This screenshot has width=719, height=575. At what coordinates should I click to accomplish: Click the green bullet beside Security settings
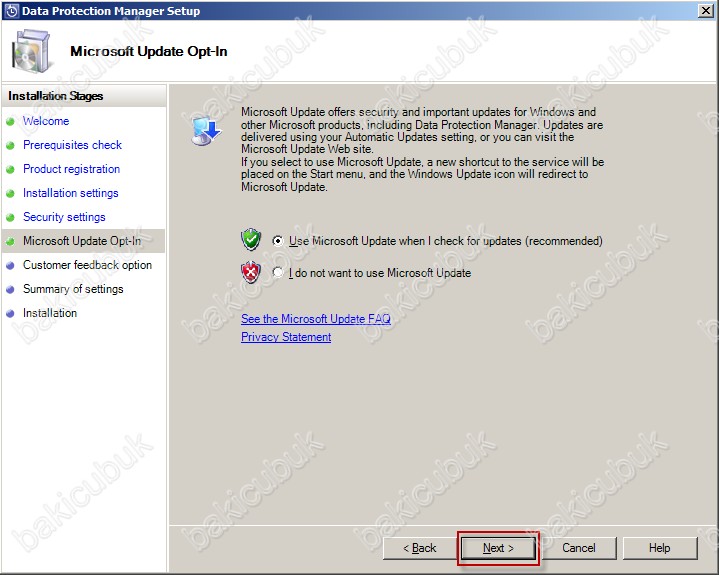click(10, 217)
